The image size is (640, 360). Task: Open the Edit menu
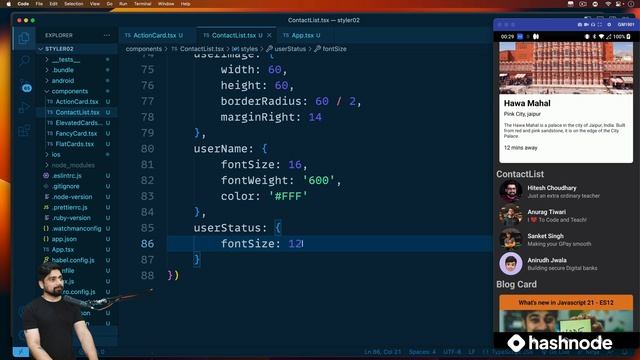pyautogui.click(x=53, y=4)
